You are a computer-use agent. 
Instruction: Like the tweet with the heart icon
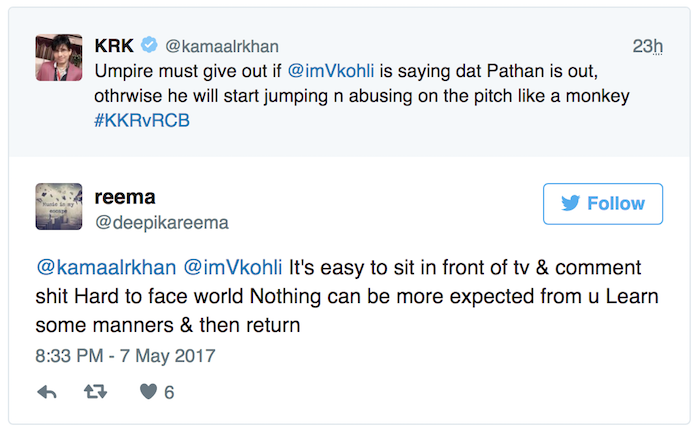click(x=148, y=392)
